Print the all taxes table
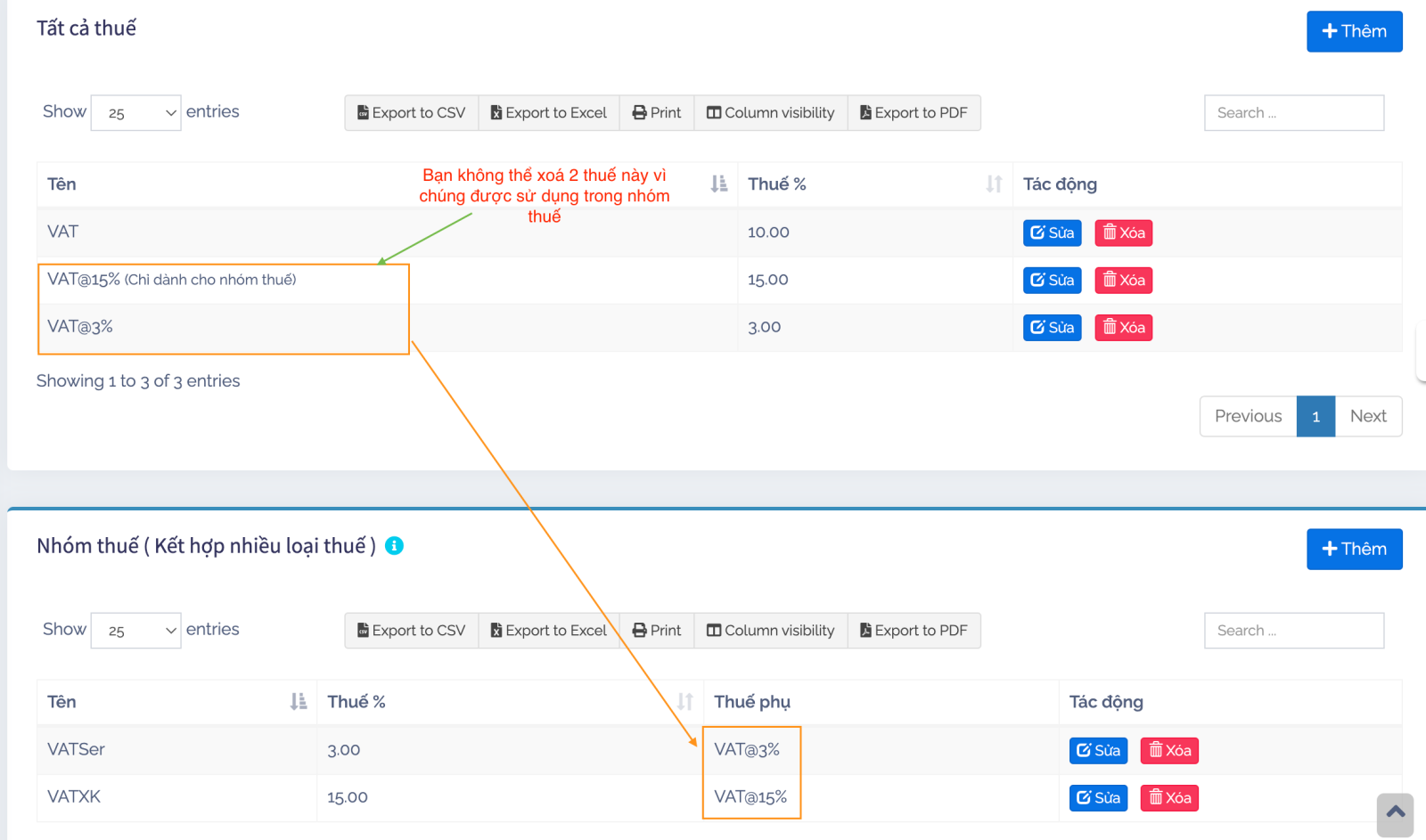Image resolution: width=1426 pixels, height=840 pixels. coord(656,113)
